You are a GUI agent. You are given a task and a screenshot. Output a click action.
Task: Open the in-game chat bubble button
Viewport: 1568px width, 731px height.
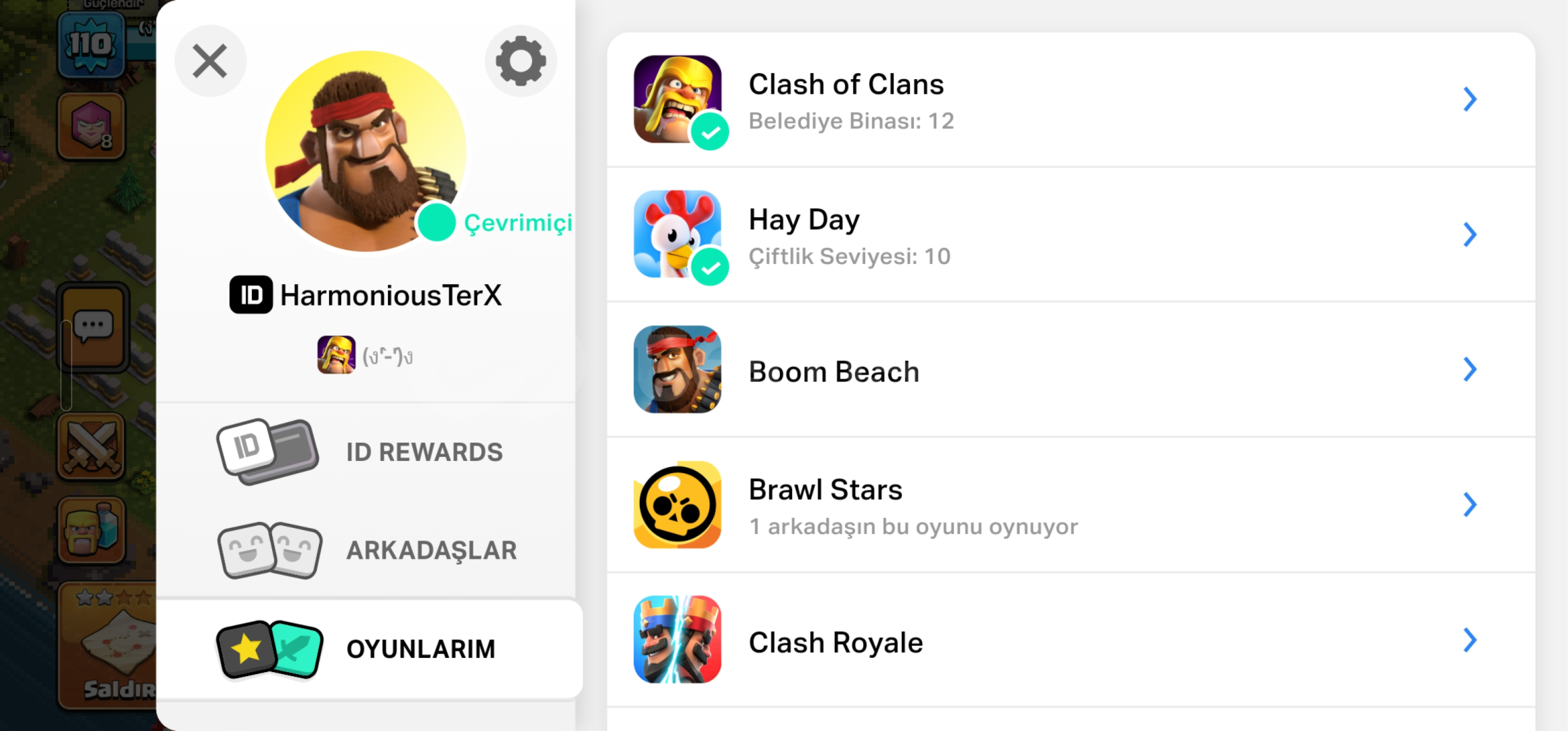[93, 327]
